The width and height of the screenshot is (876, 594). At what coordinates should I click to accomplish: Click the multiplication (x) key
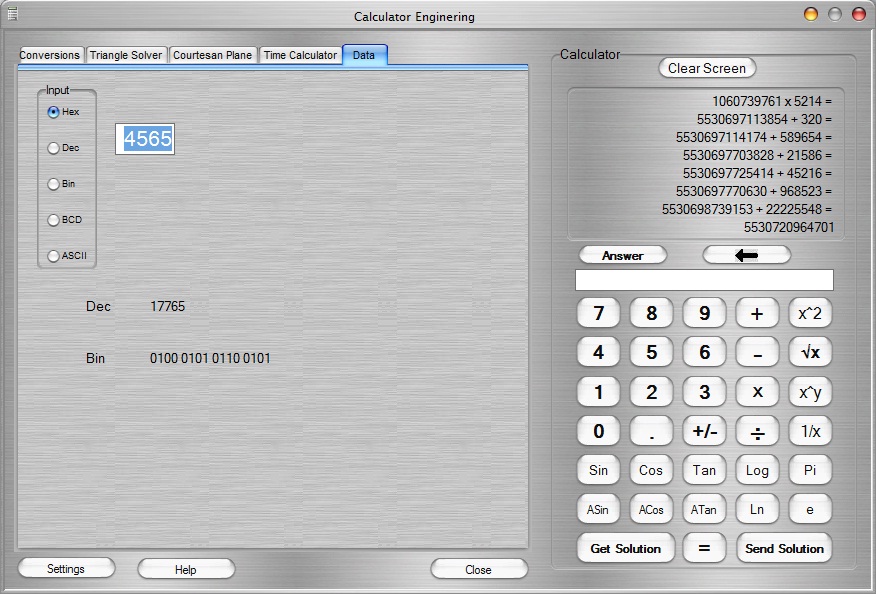pos(757,392)
